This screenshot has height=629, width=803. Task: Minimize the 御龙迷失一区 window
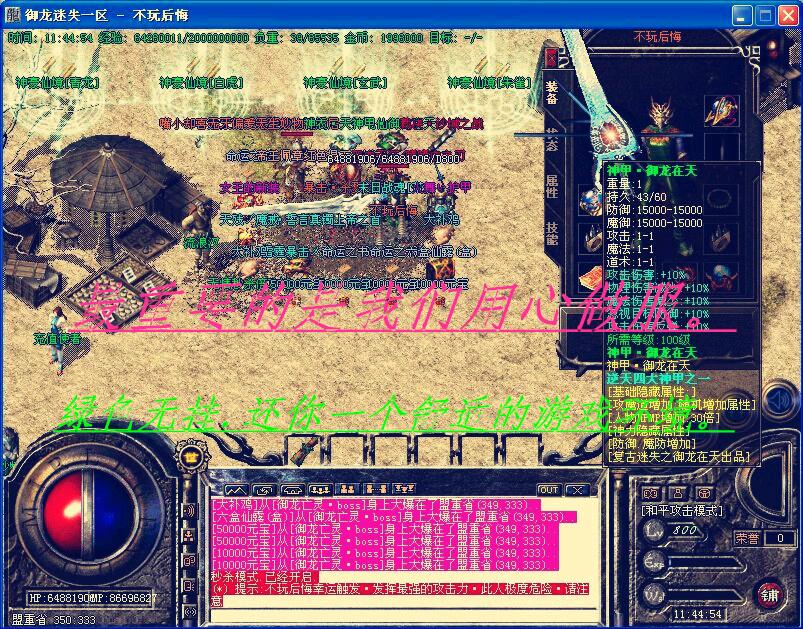(x=742, y=15)
